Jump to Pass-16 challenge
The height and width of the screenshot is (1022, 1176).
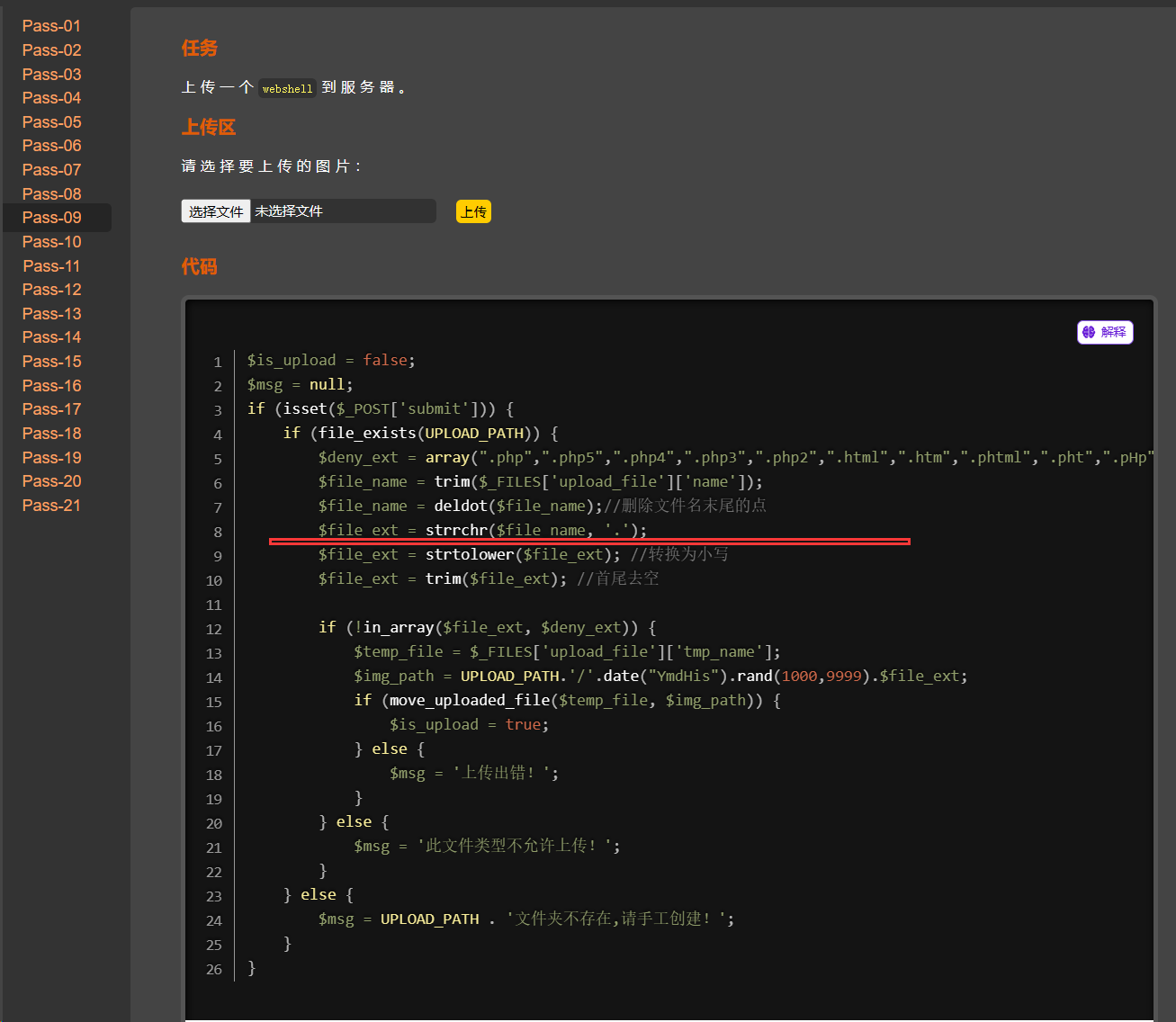[52, 386]
